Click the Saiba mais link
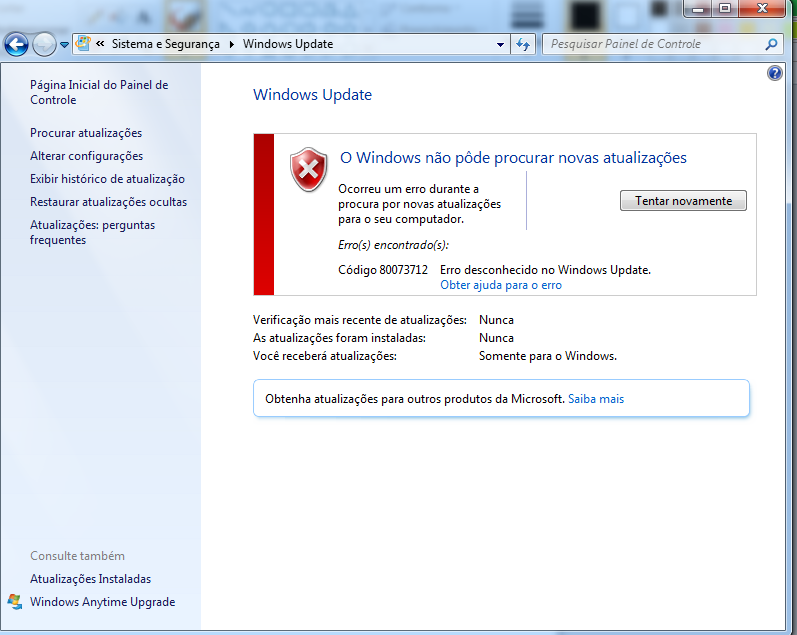 [x=596, y=399]
